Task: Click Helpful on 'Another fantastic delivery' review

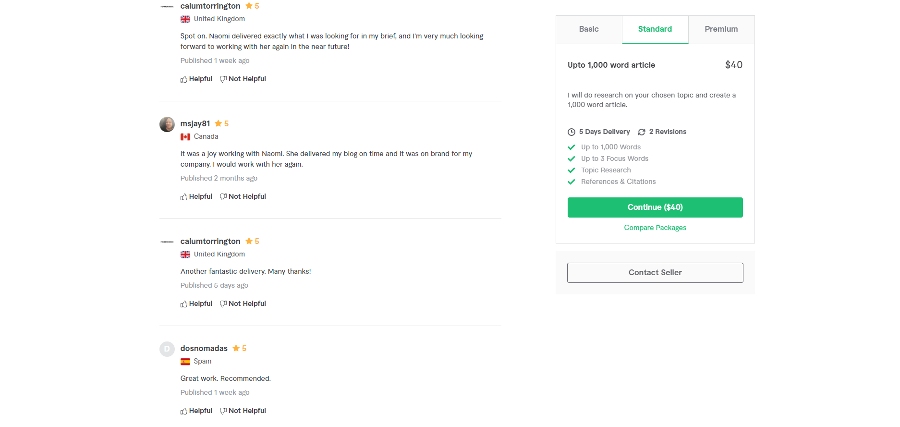Action: coord(196,304)
